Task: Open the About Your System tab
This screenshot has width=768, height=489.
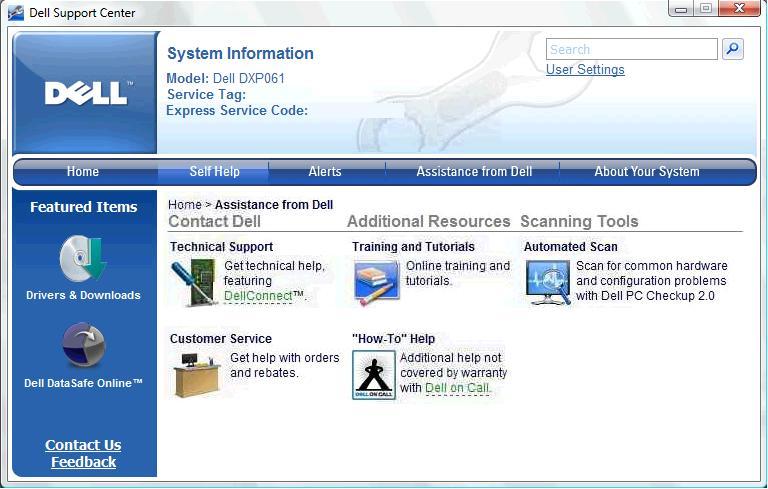Action: coord(647,172)
